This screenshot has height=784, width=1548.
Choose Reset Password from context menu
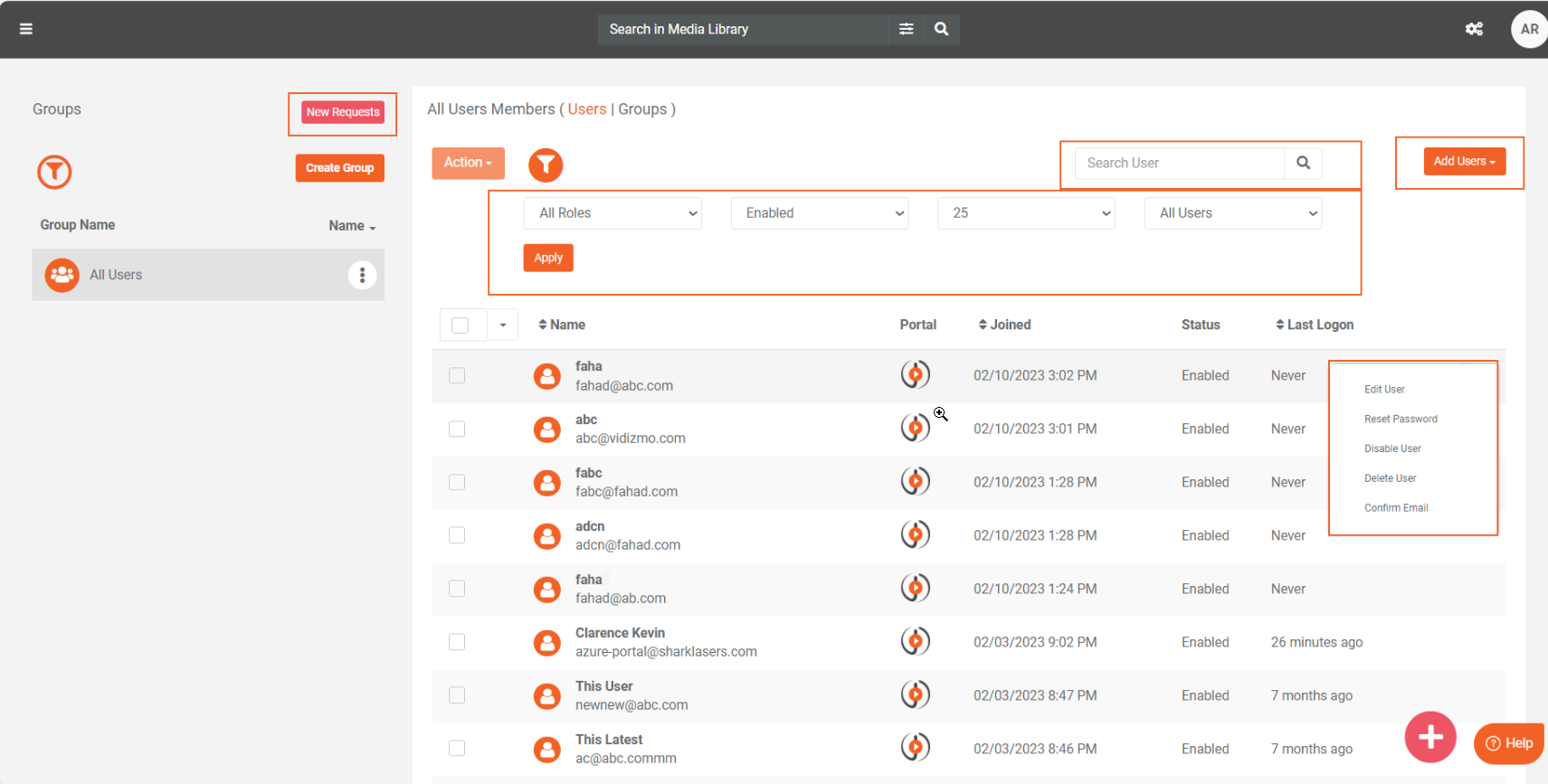(x=1401, y=420)
